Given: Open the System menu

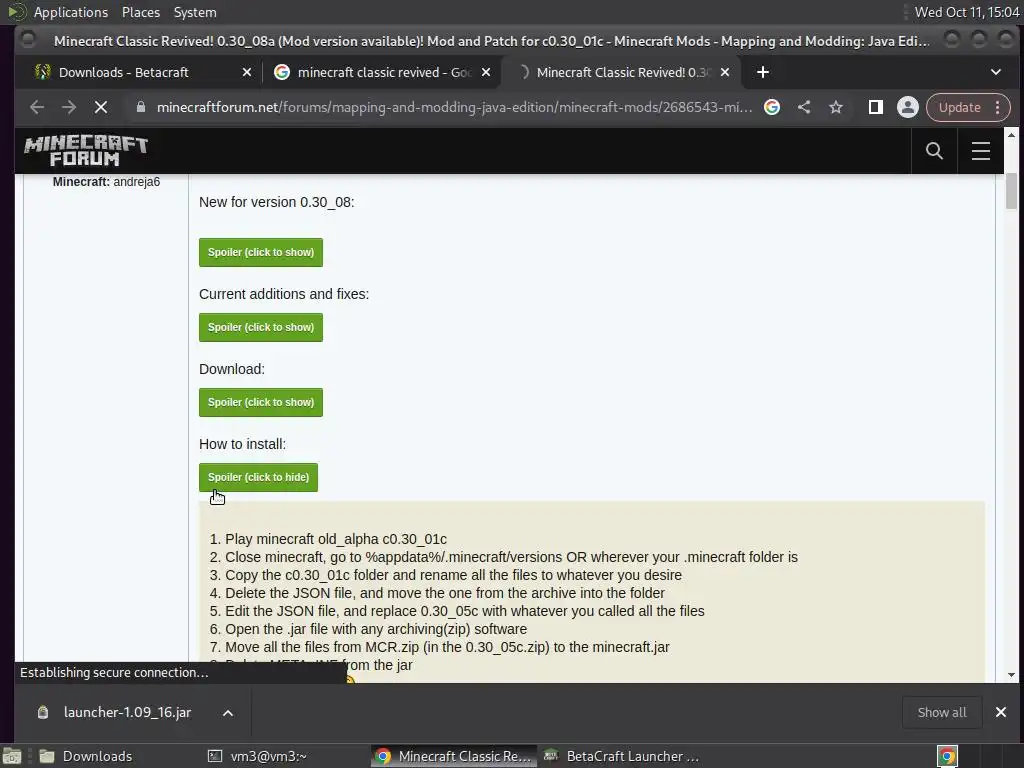Looking at the screenshot, I should click(x=195, y=12).
